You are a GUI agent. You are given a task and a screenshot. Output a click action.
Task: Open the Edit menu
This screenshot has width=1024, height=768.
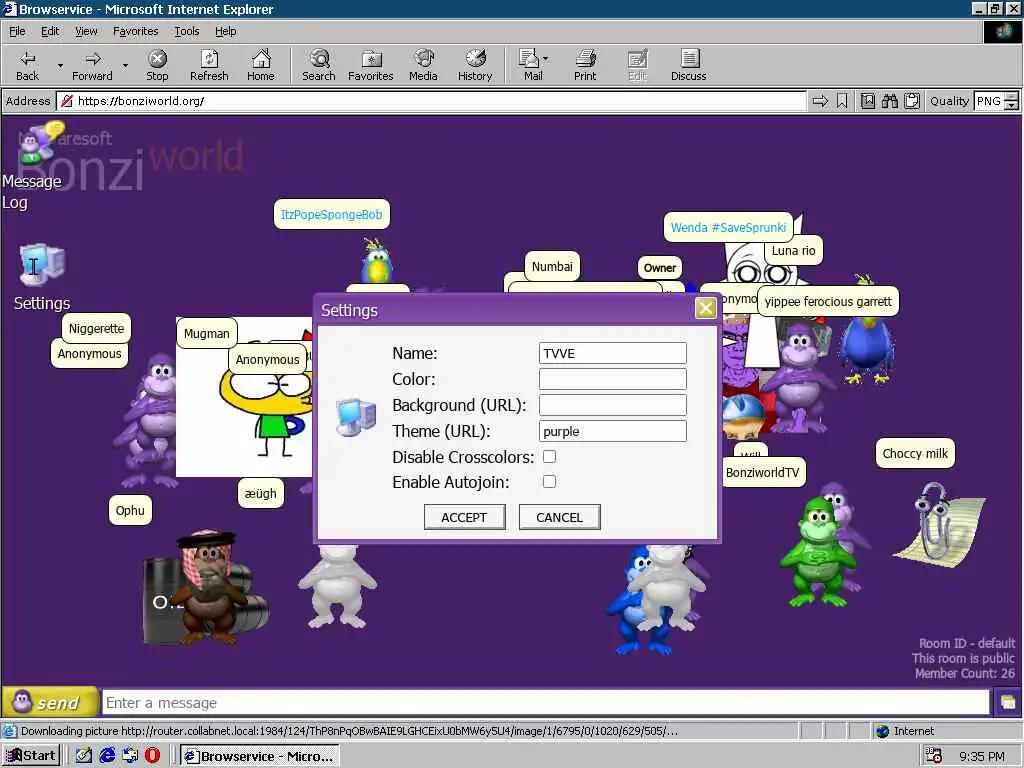pos(50,31)
